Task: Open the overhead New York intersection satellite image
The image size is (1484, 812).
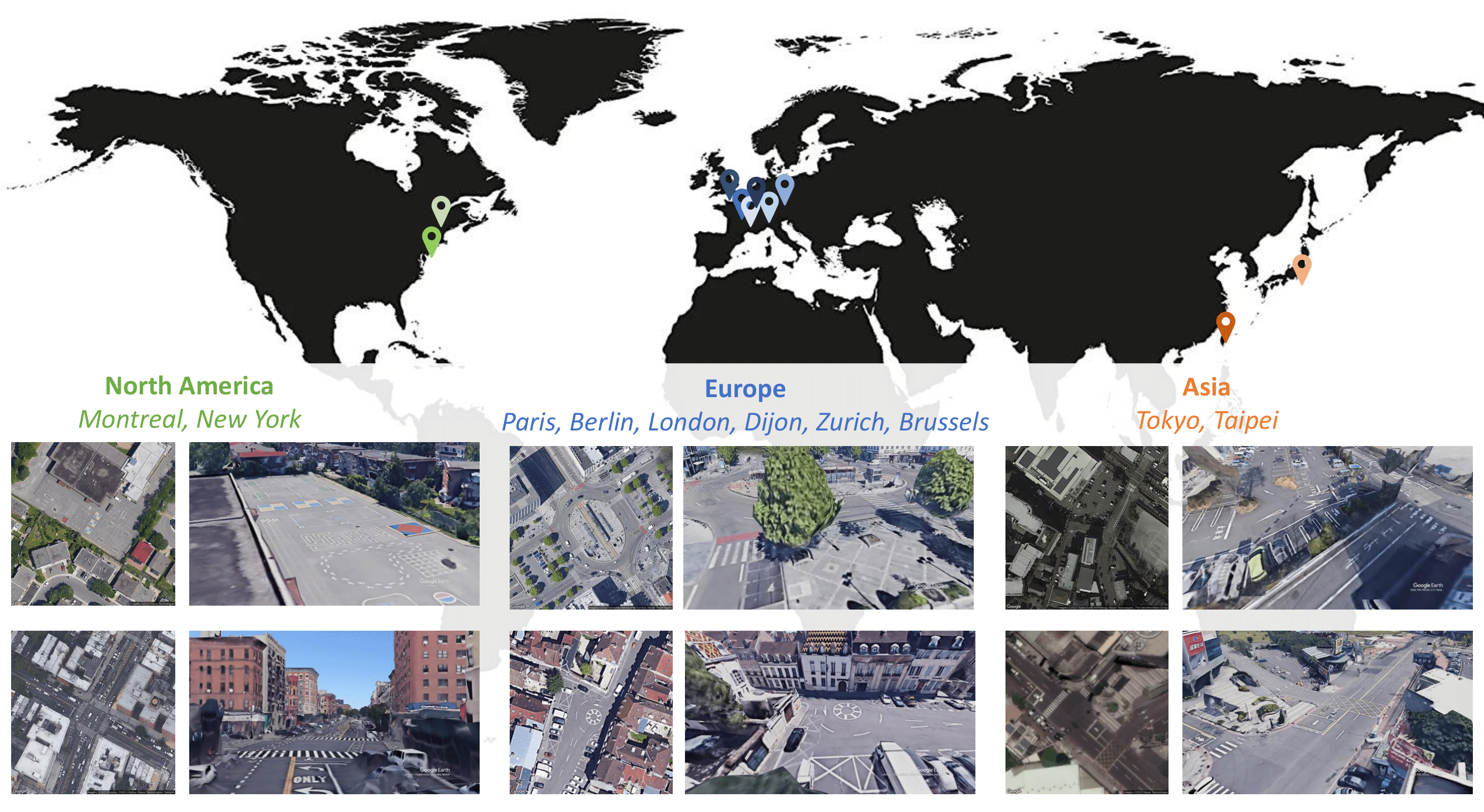Action: pos(93,712)
